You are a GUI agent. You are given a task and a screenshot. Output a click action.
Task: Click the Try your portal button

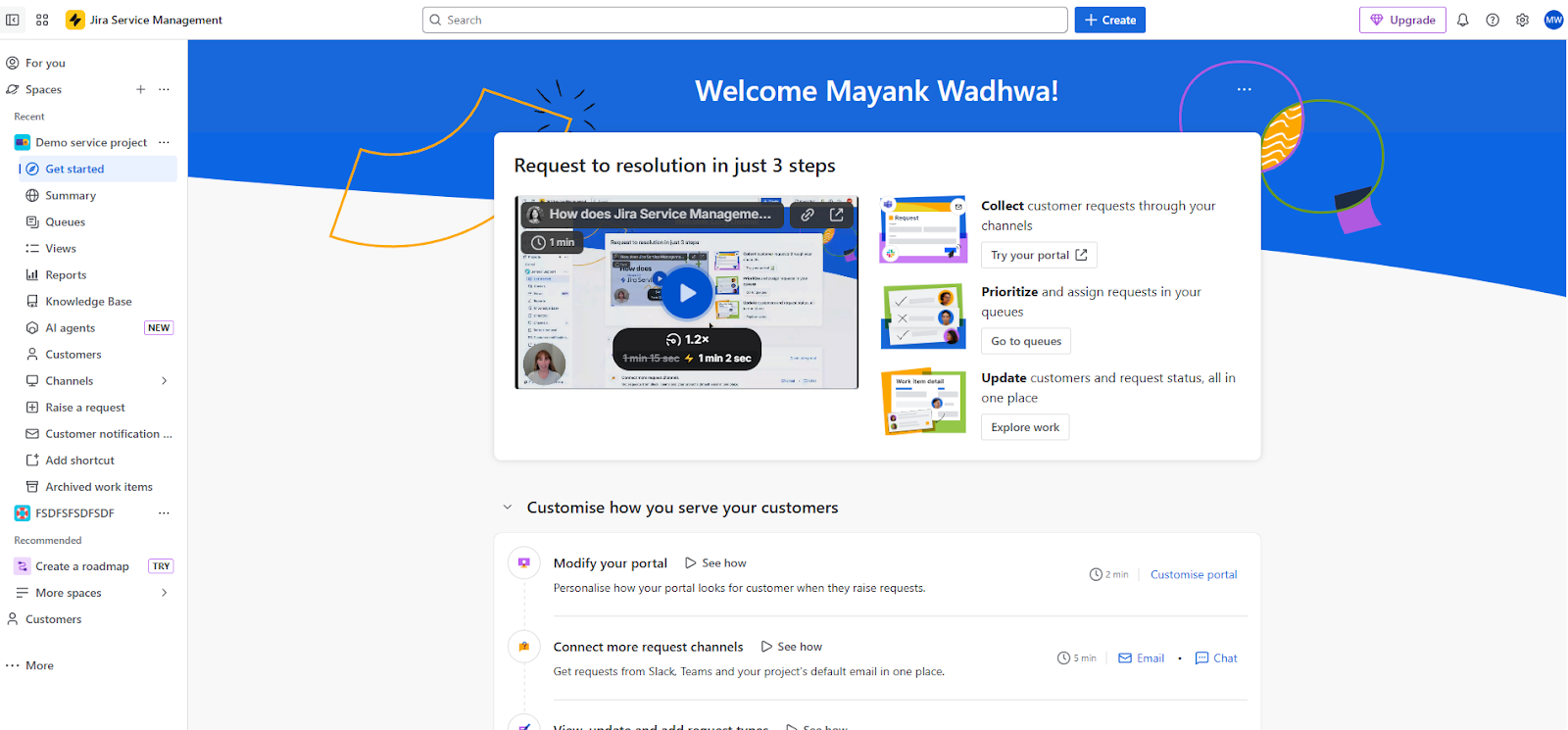click(x=1038, y=255)
